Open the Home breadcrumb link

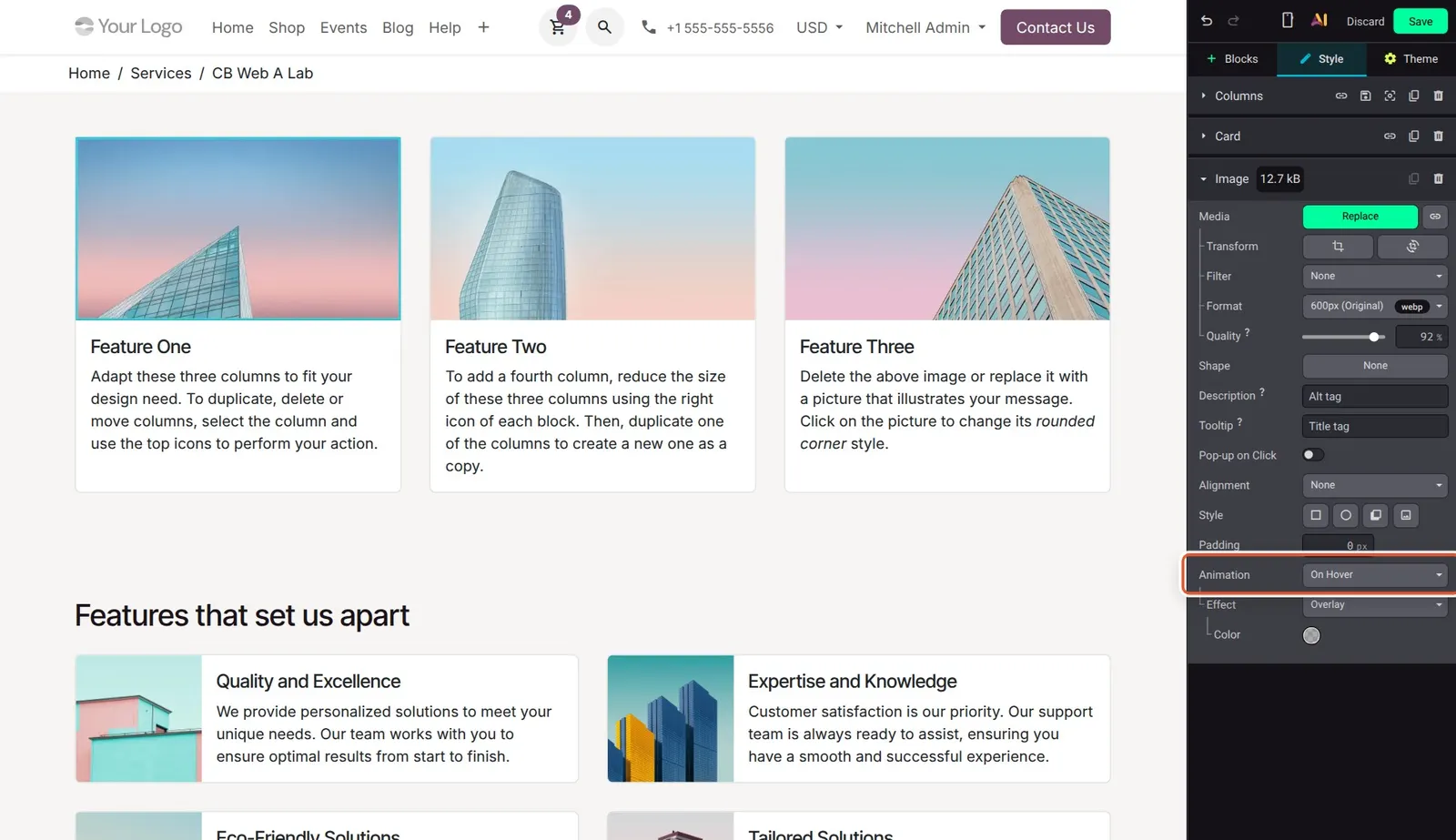[x=89, y=73]
